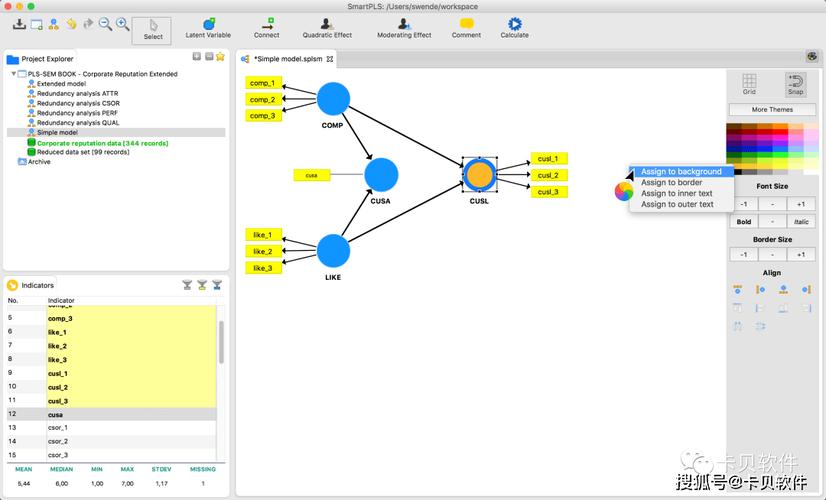Toggle Snap in the side panel
826x500 pixels.
(x=795, y=84)
